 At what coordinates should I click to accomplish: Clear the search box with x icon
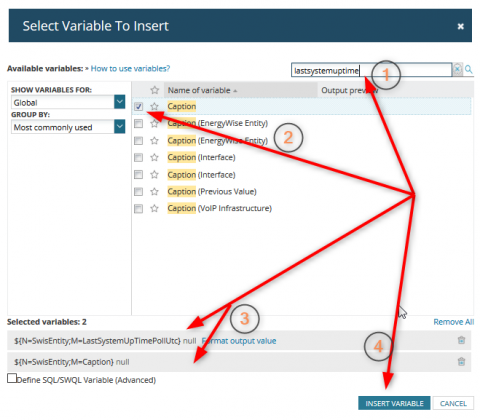tap(457, 69)
